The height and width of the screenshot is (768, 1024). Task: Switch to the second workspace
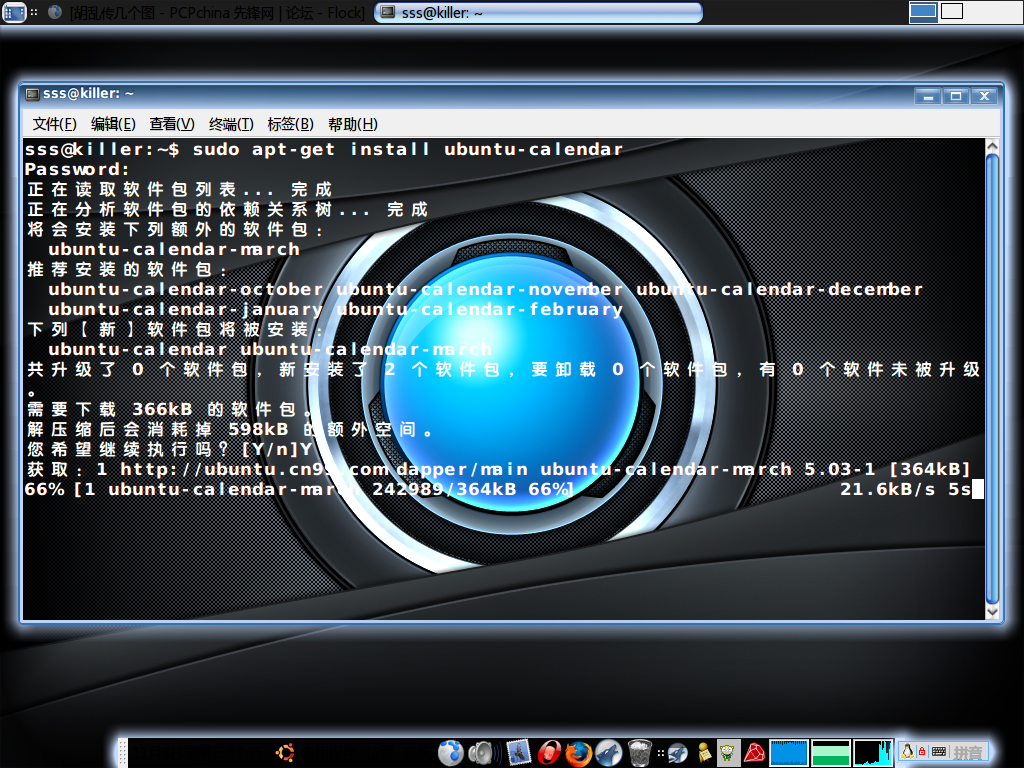tap(952, 11)
